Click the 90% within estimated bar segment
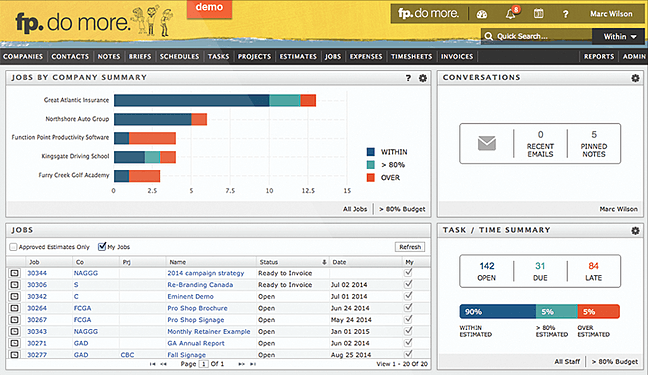This screenshot has height=375, width=648. (x=498, y=311)
